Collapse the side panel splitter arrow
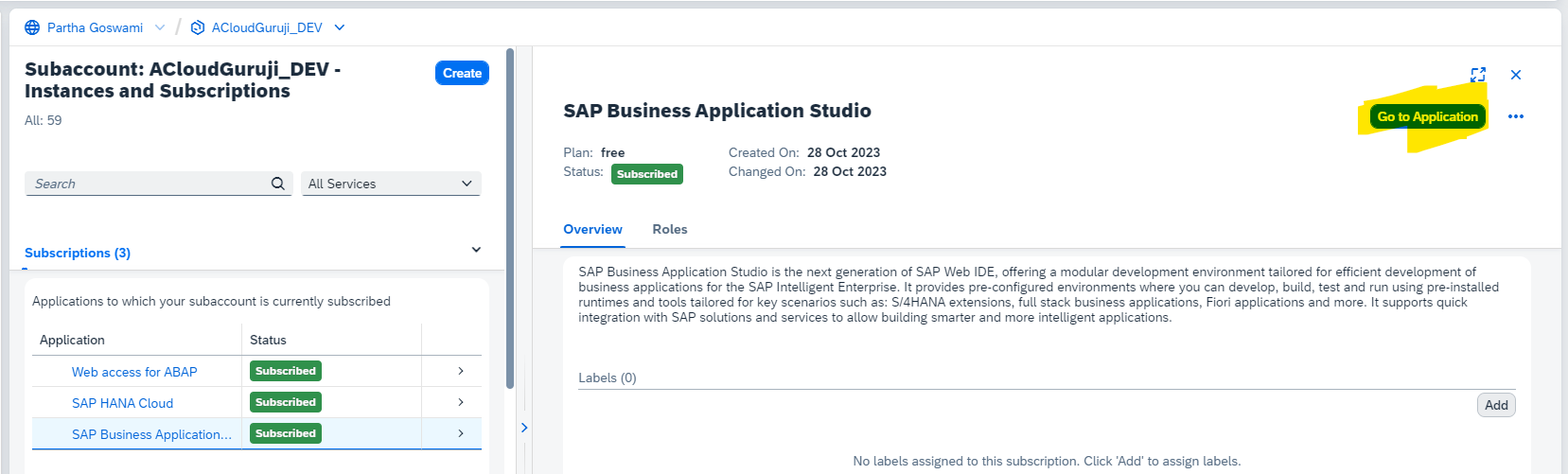The width and height of the screenshot is (1568, 474). tap(524, 428)
